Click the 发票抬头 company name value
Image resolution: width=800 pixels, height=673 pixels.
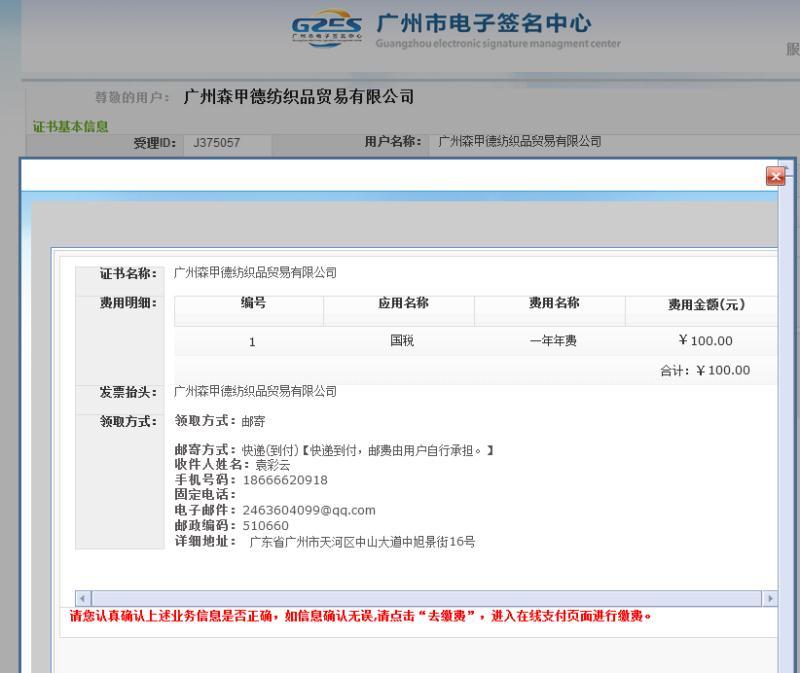tap(255, 391)
